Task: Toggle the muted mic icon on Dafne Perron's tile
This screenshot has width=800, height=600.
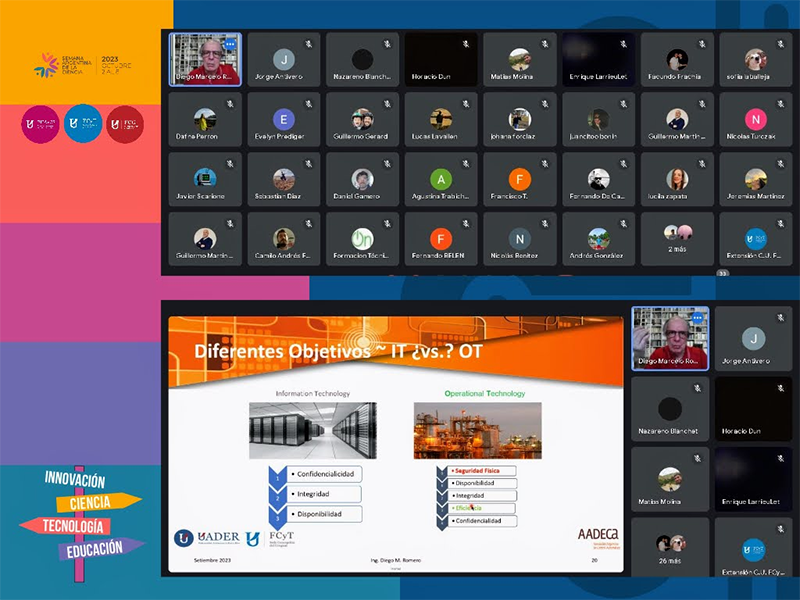Action: pyautogui.click(x=229, y=104)
